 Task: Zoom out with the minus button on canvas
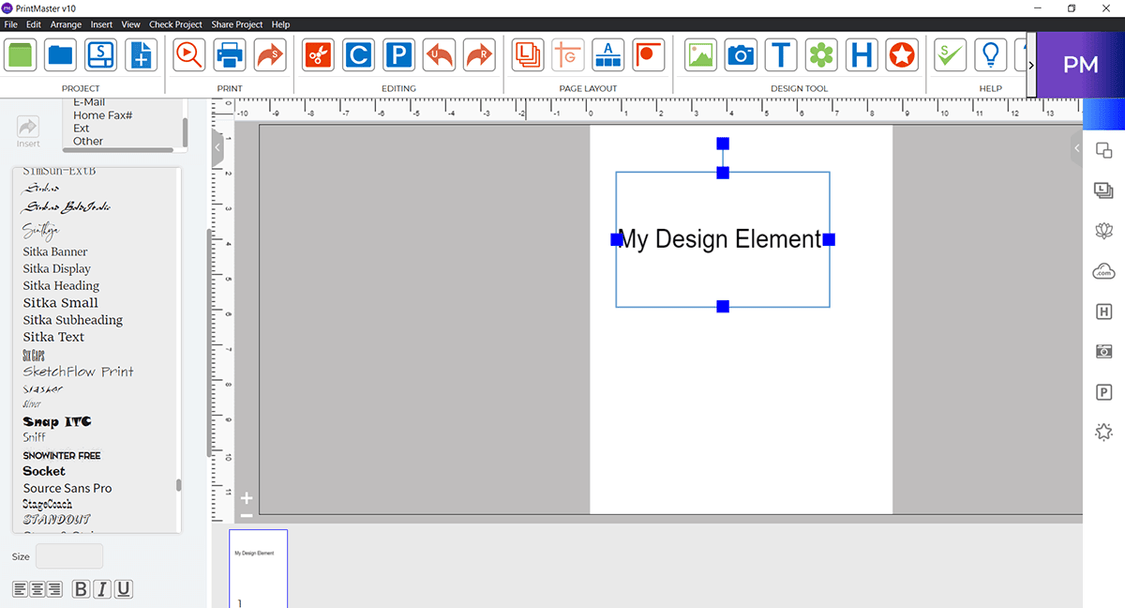(x=246, y=516)
